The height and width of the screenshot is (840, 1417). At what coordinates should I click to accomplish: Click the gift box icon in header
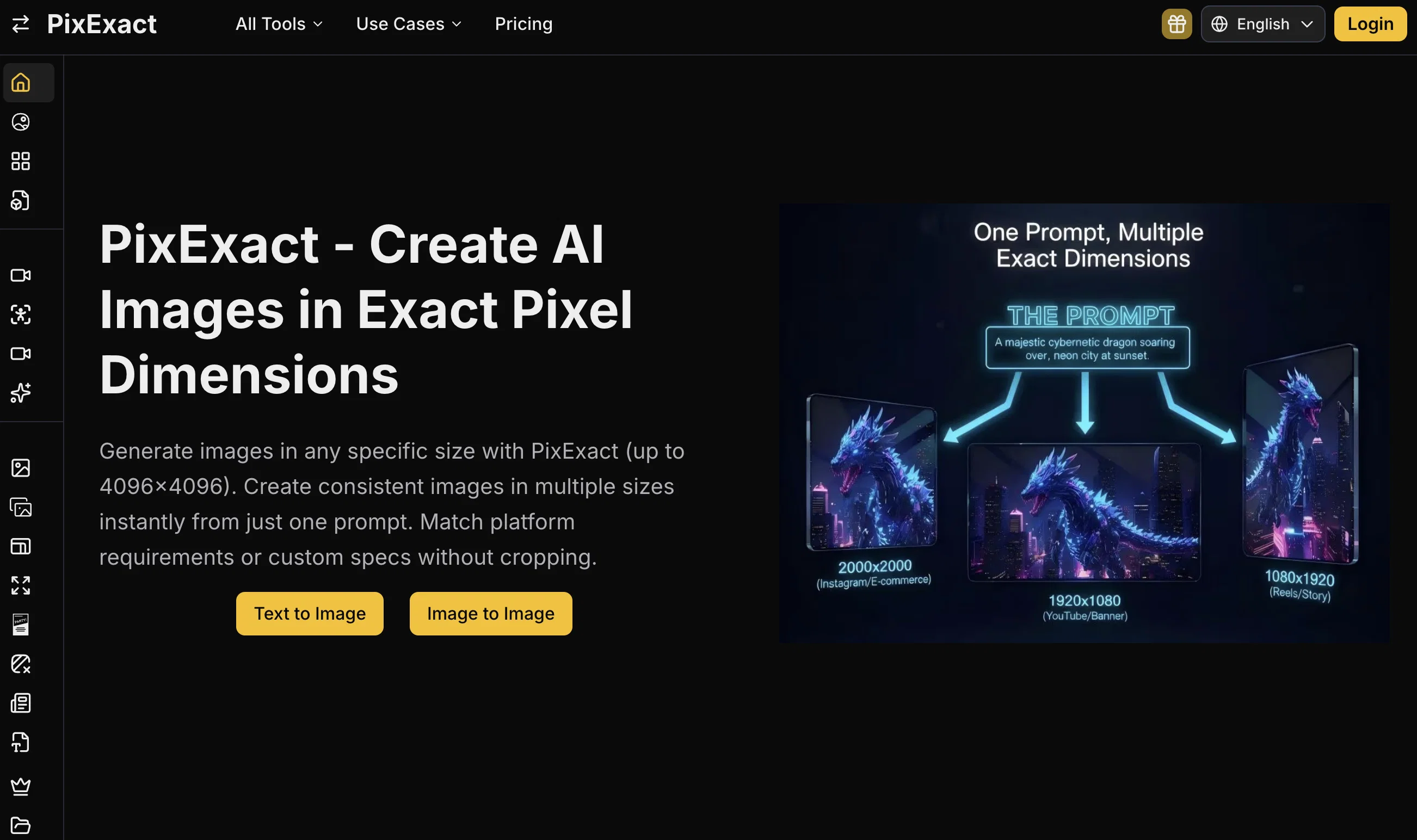click(1176, 24)
